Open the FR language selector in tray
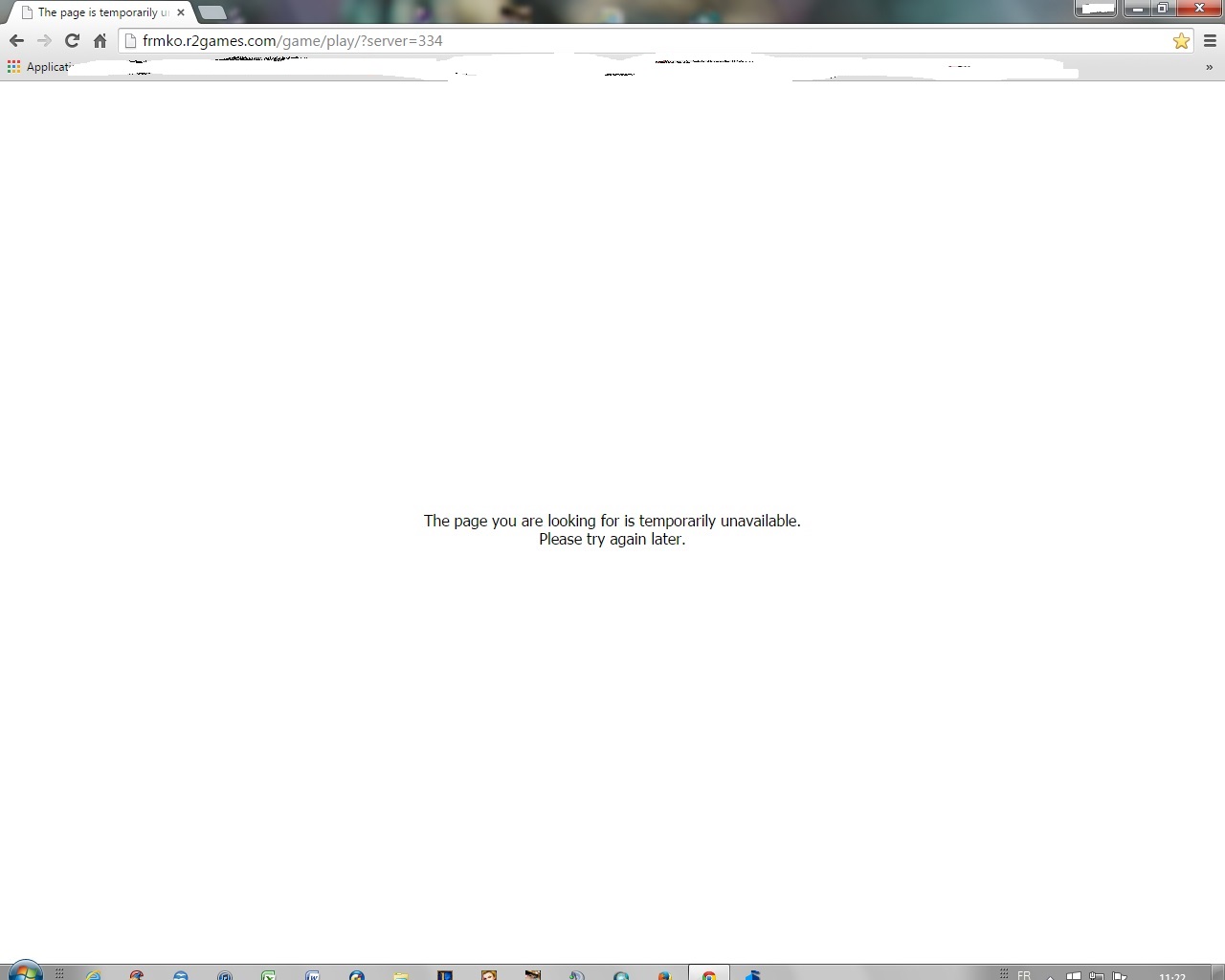1225x980 pixels. click(x=1024, y=974)
